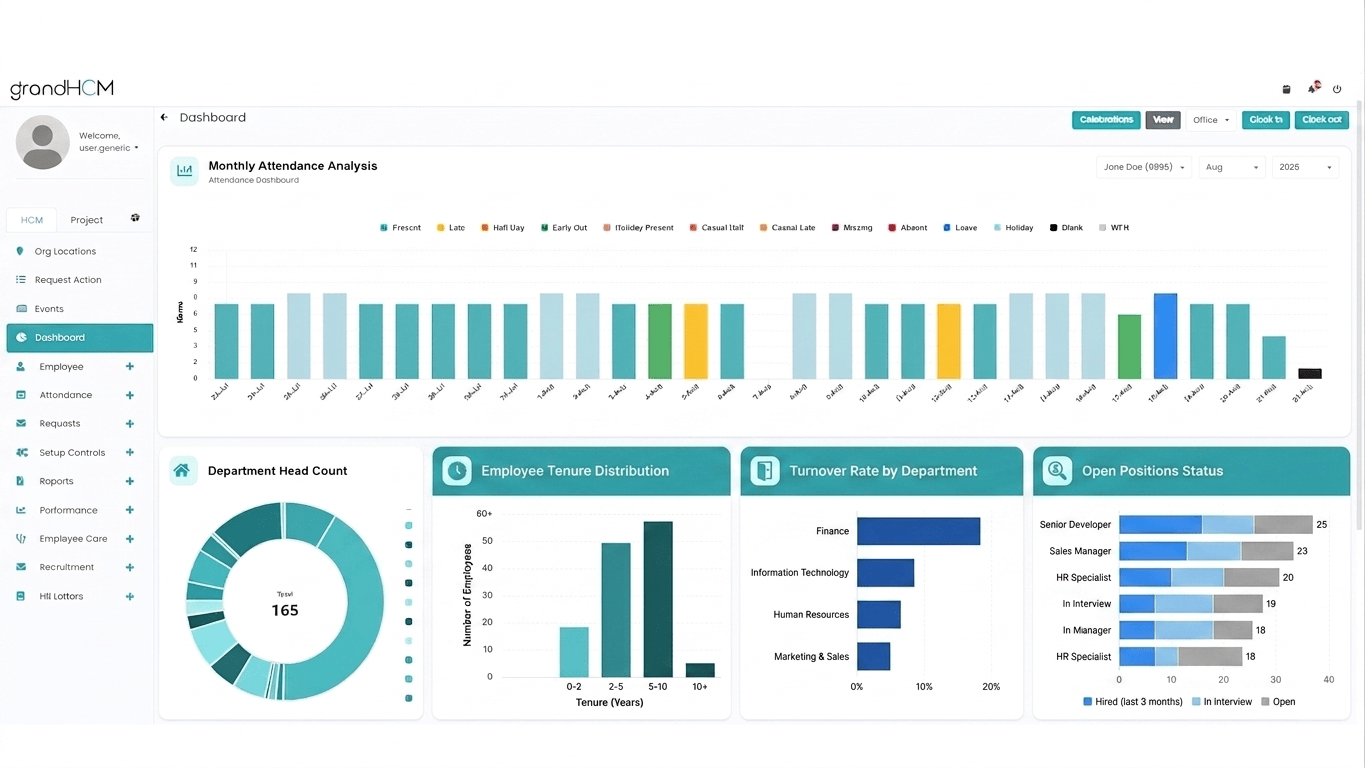The image size is (1365, 768).
Task: Toggle the Leave legend series
Action: pos(960,228)
